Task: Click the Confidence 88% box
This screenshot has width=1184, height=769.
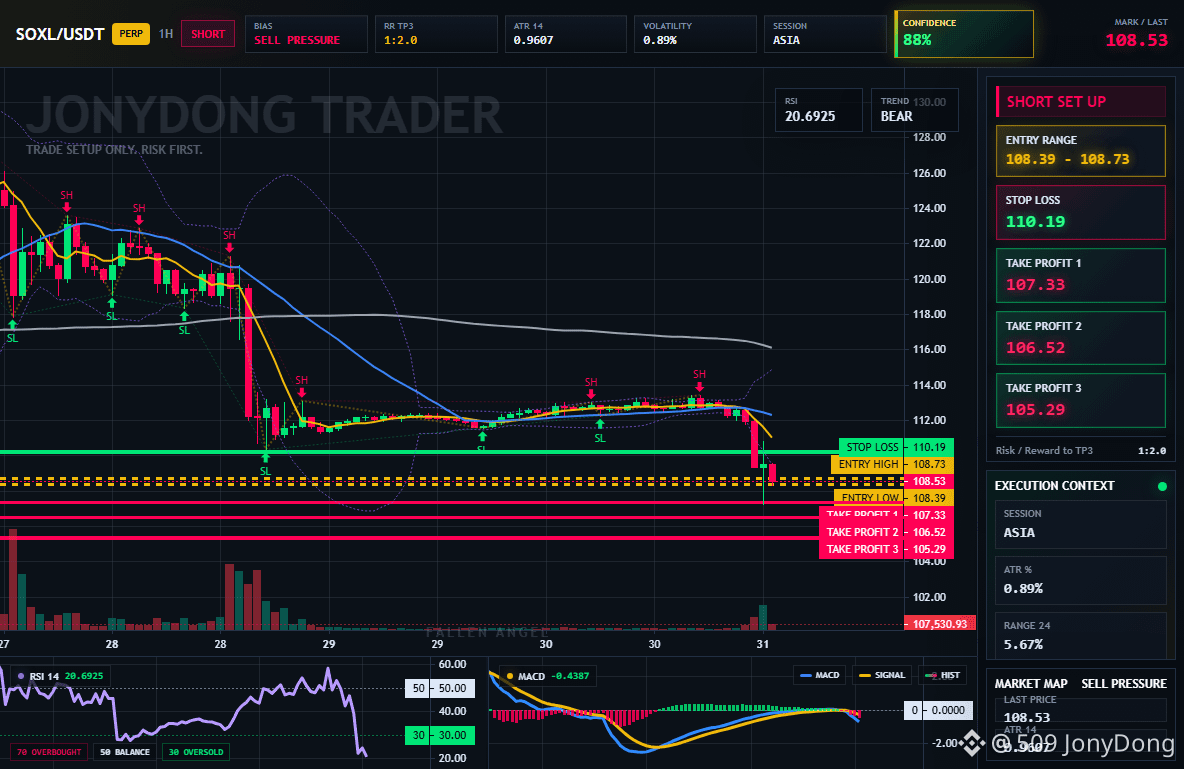Action: pyautogui.click(x=964, y=34)
